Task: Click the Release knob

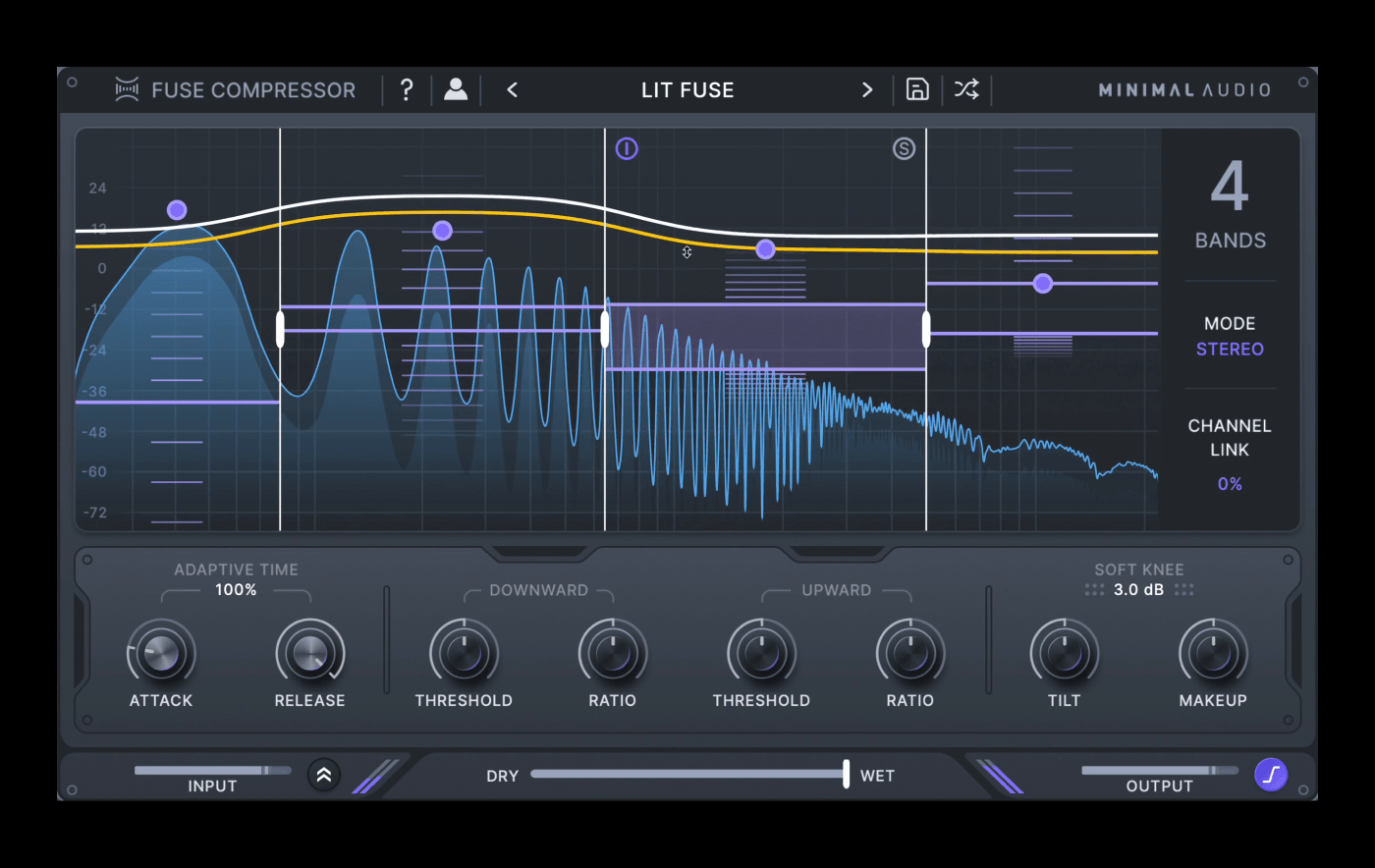Action: pyautogui.click(x=309, y=653)
